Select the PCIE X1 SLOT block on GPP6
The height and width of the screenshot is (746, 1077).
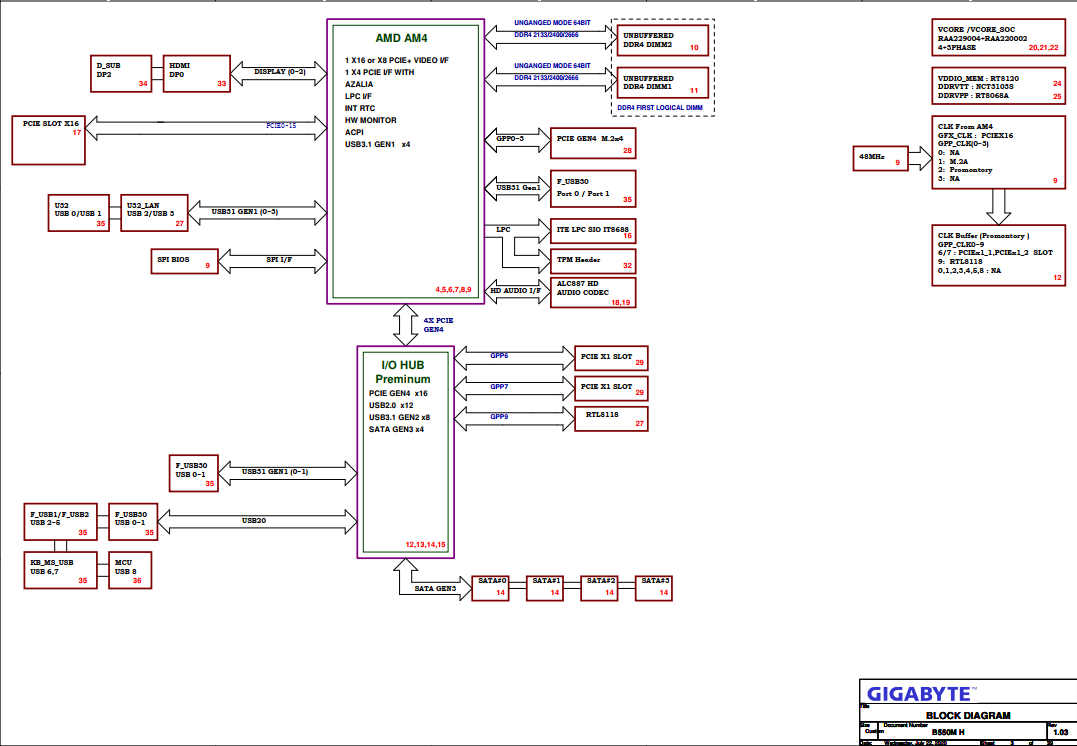click(x=611, y=359)
